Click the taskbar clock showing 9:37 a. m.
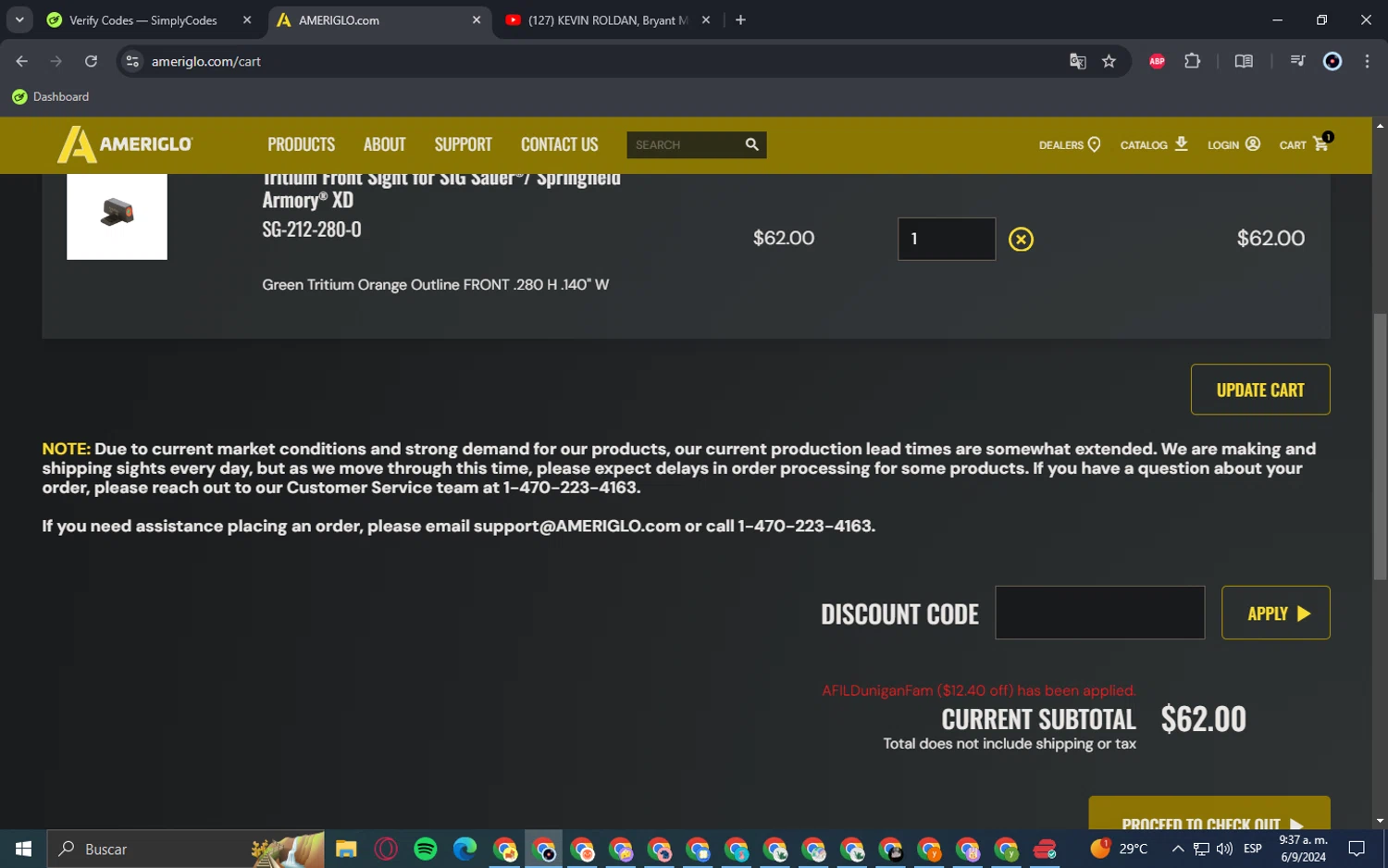Screen dimensions: 1388x868 tap(1303, 849)
